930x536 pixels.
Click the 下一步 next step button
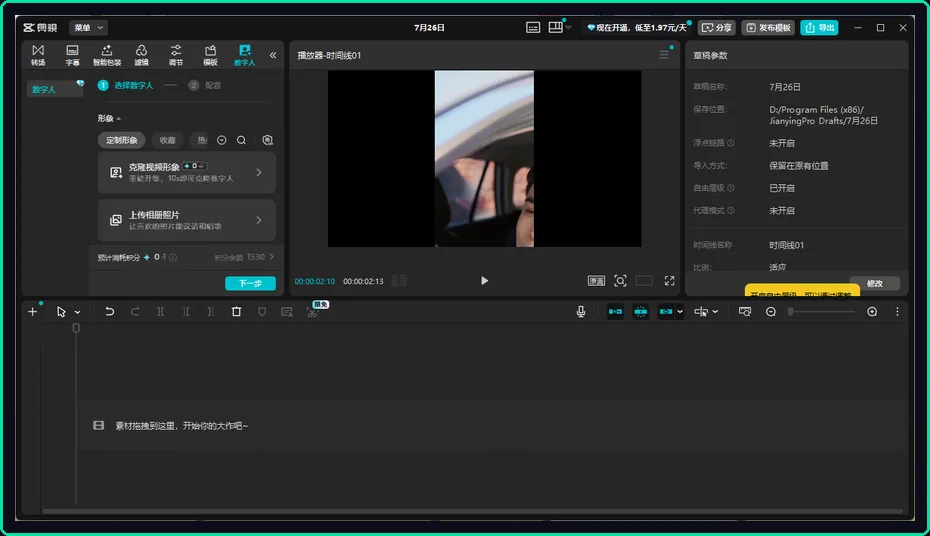click(x=250, y=283)
